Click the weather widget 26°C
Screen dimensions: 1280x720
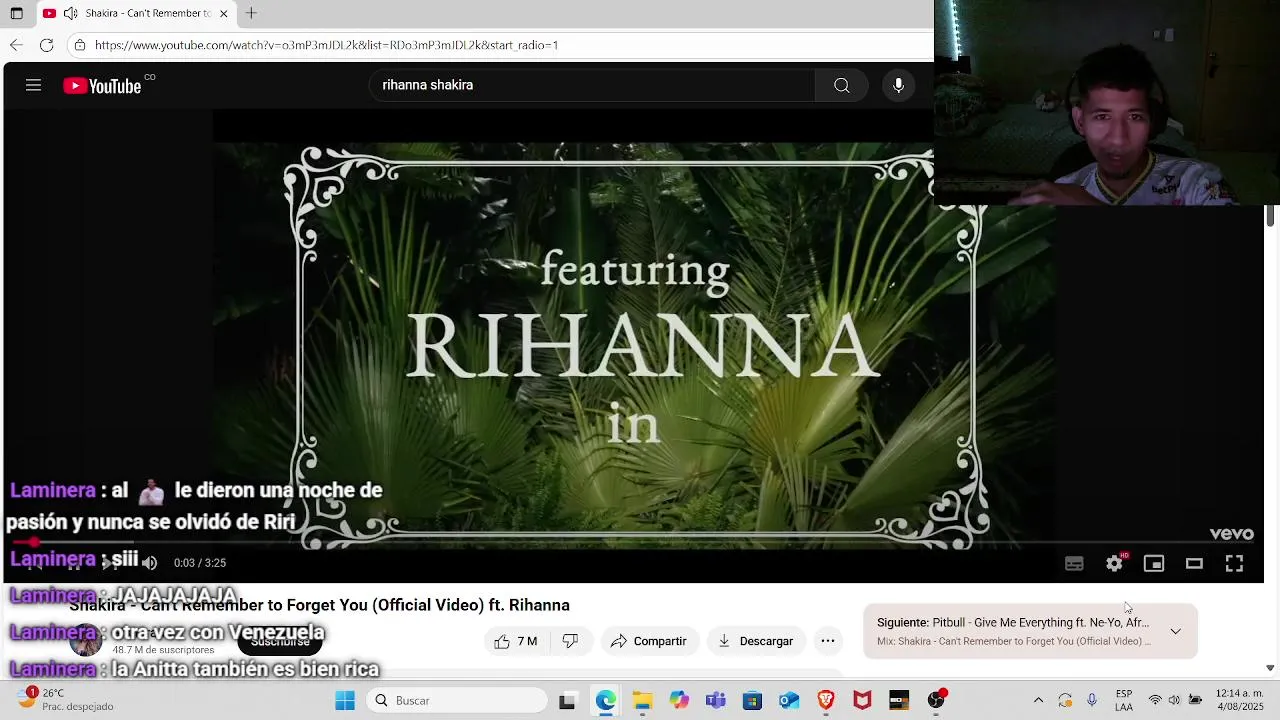point(65,700)
